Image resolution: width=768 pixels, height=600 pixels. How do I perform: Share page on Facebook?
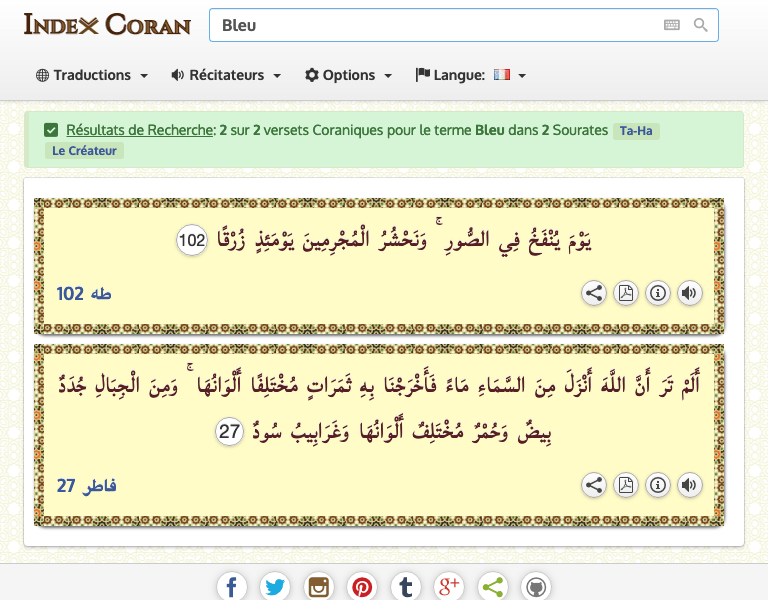point(231,587)
